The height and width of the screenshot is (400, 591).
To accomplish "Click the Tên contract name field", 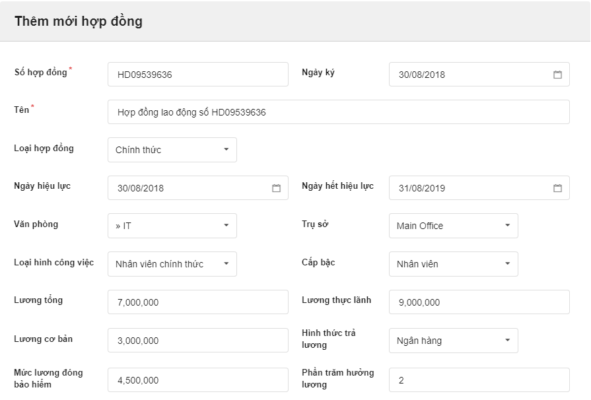I will (x=338, y=112).
